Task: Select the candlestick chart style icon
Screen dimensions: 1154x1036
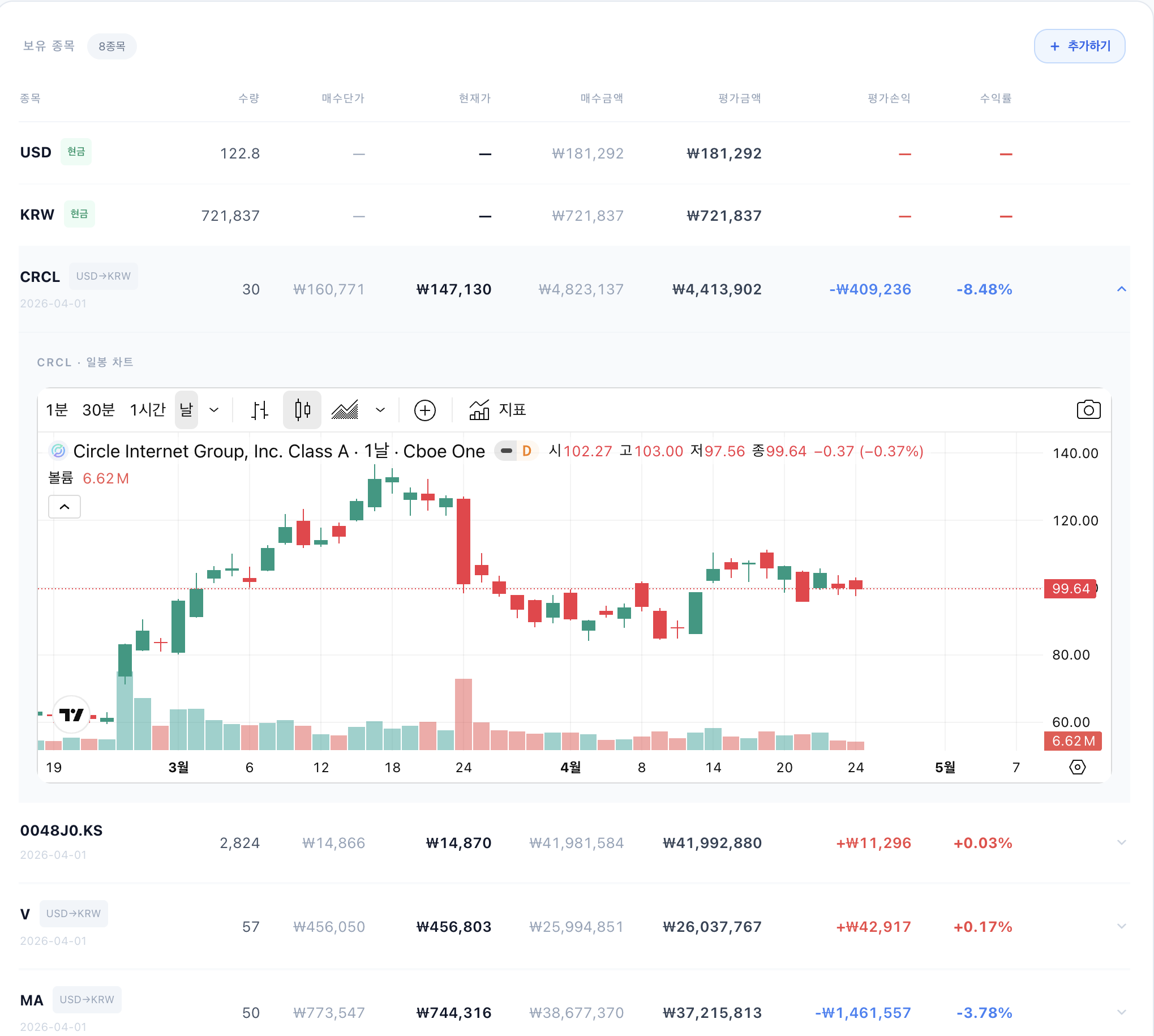Action: (x=302, y=410)
